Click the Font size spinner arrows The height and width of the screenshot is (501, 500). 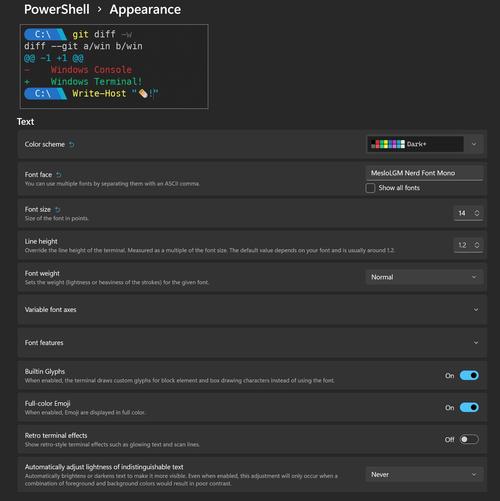[477, 213]
